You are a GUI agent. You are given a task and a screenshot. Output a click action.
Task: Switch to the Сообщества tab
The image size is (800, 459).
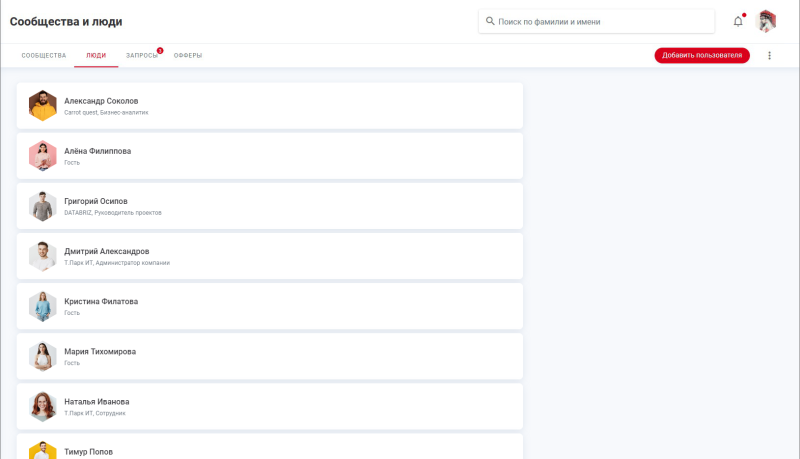[44, 56]
